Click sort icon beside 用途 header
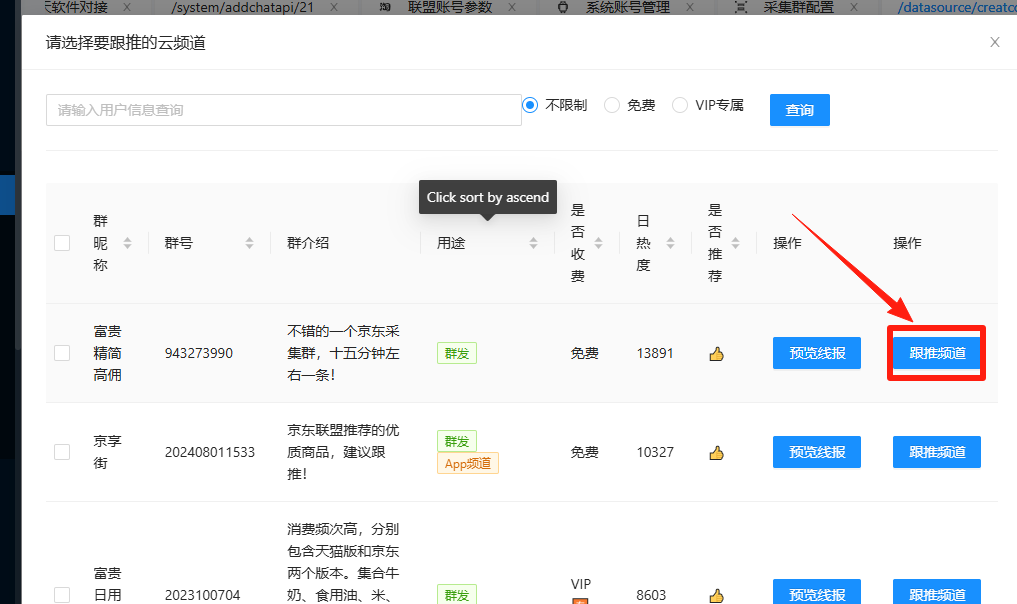This screenshot has width=1017, height=604. 534,243
